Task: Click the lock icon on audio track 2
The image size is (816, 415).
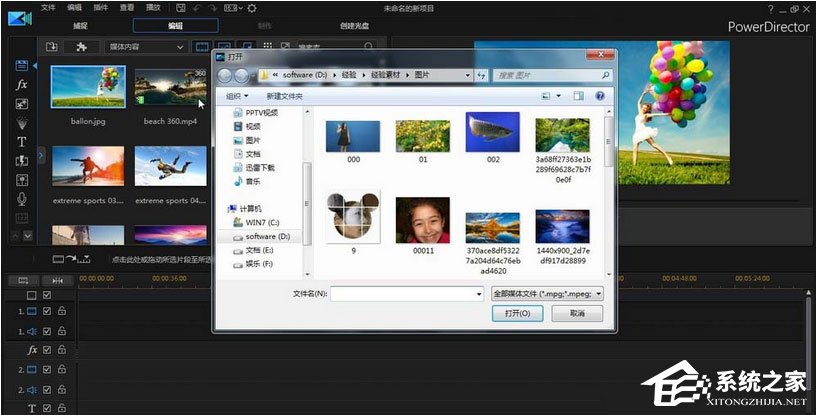Action: [62, 389]
